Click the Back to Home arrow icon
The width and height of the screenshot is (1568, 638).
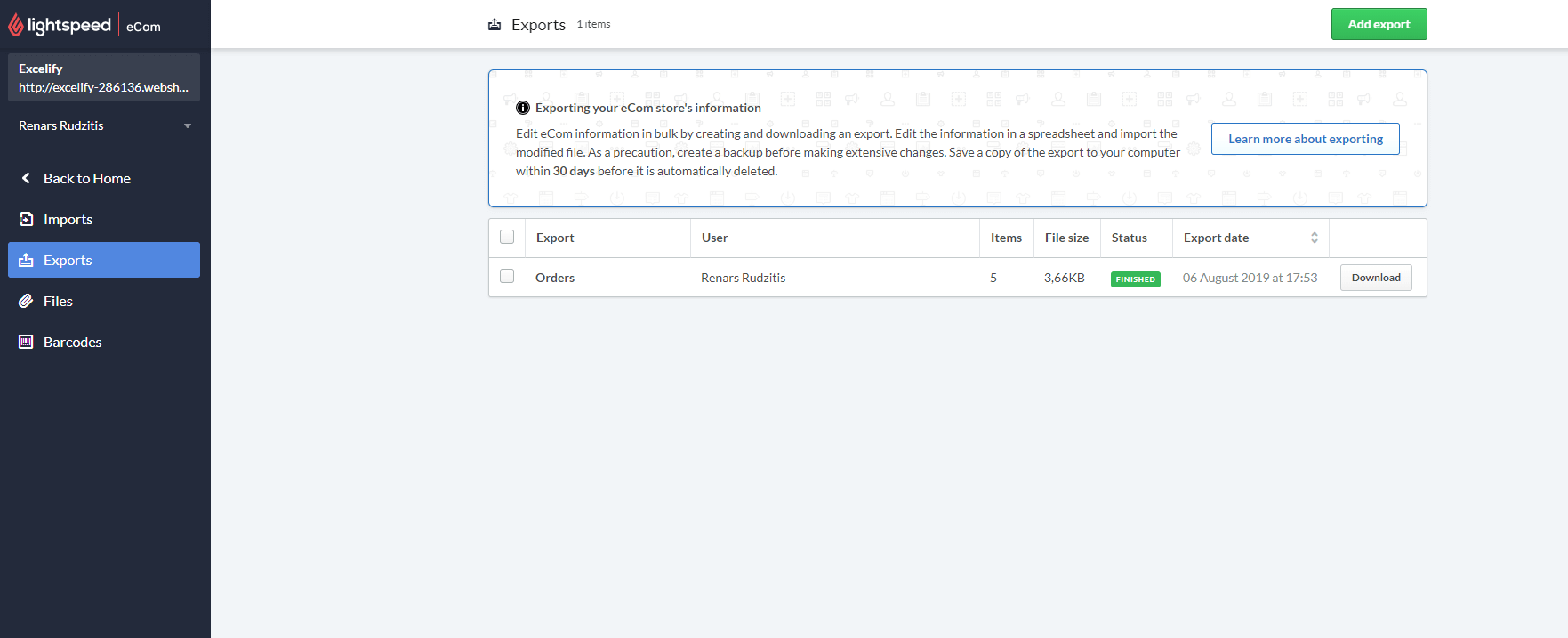pyautogui.click(x=26, y=178)
